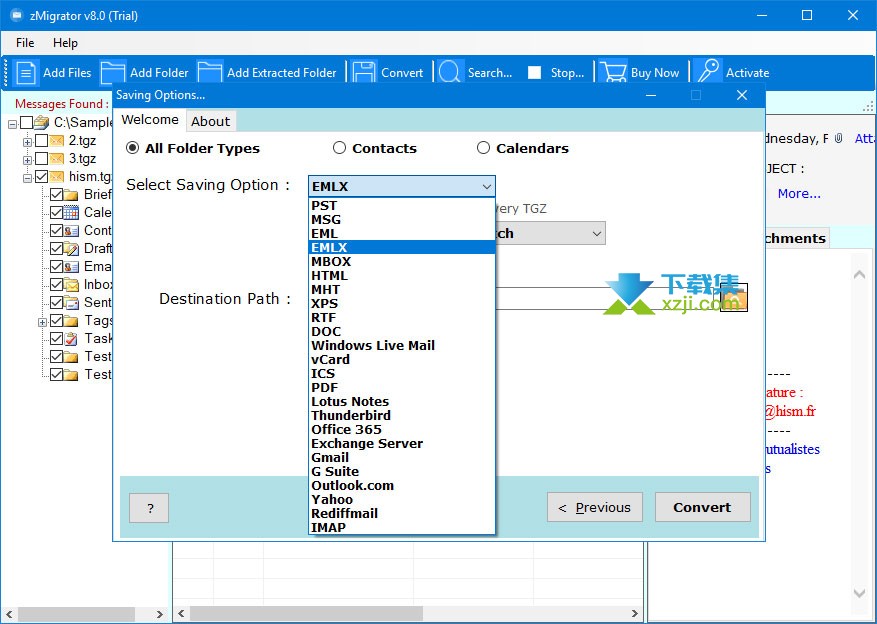Click the Inbox folder icon in tree

coord(71,285)
